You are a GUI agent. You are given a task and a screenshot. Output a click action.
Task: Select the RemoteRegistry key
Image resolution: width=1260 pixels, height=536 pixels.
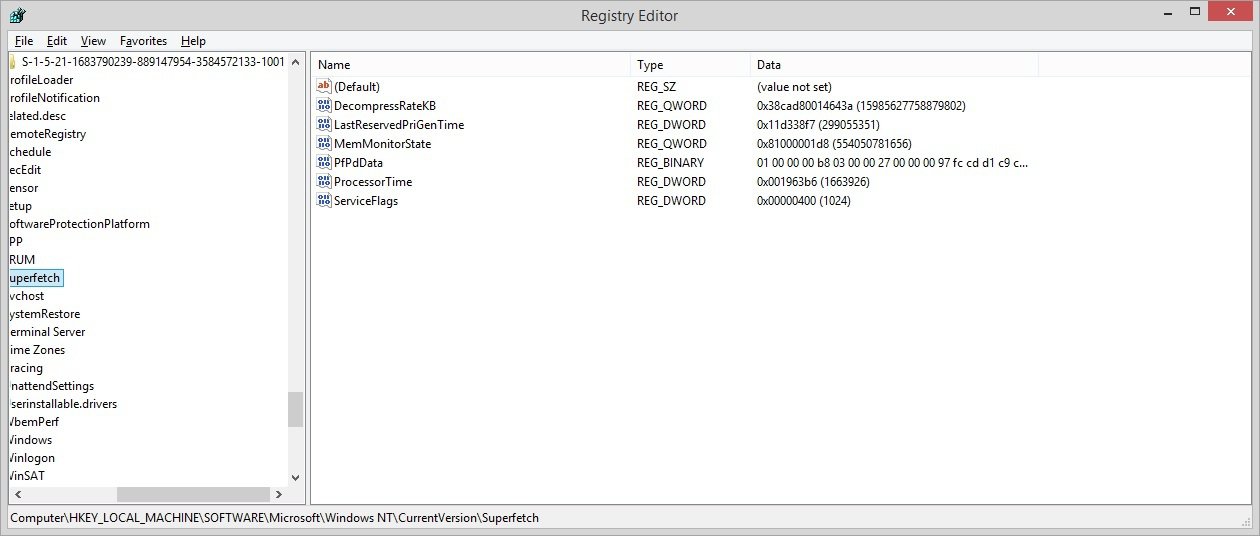(47, 134)
